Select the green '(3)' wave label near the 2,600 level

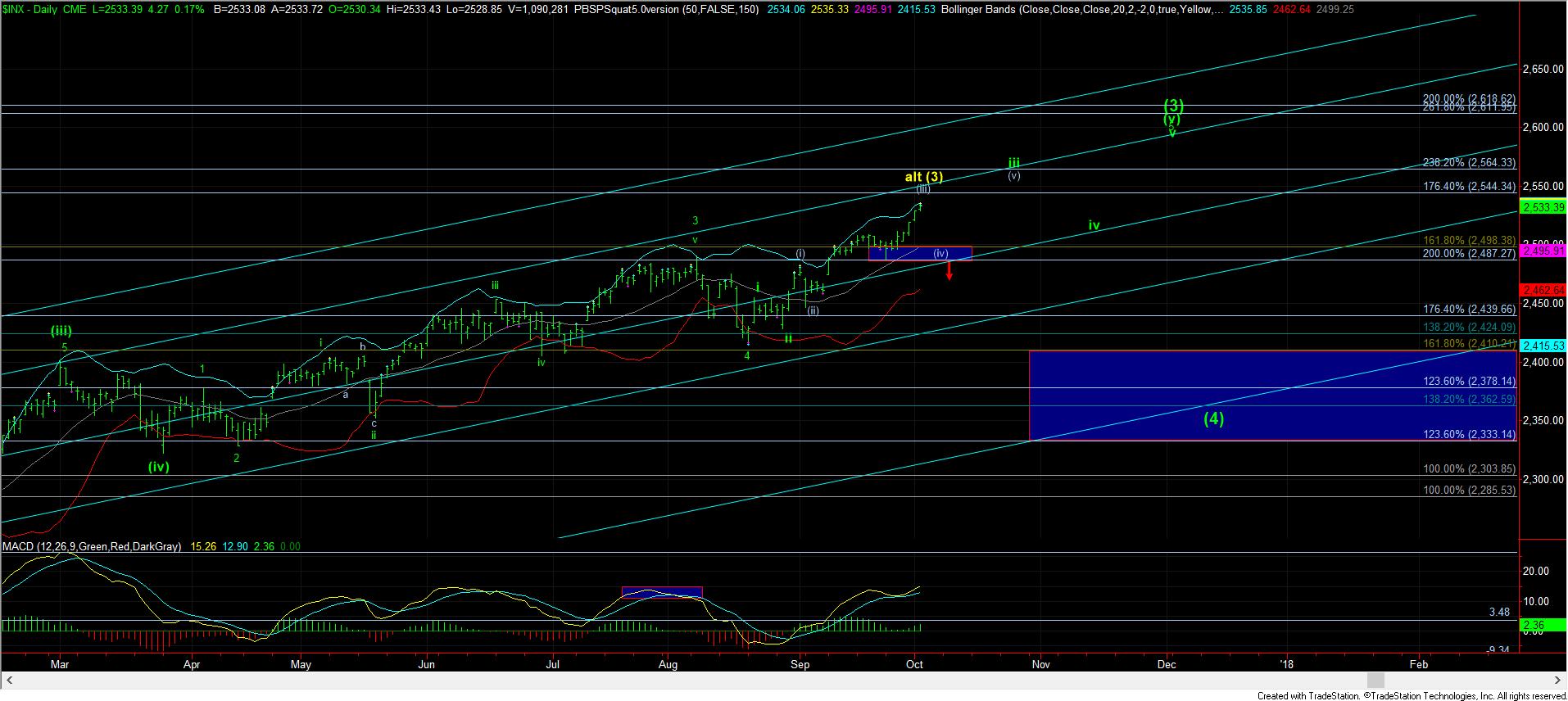pos(1174,106)
